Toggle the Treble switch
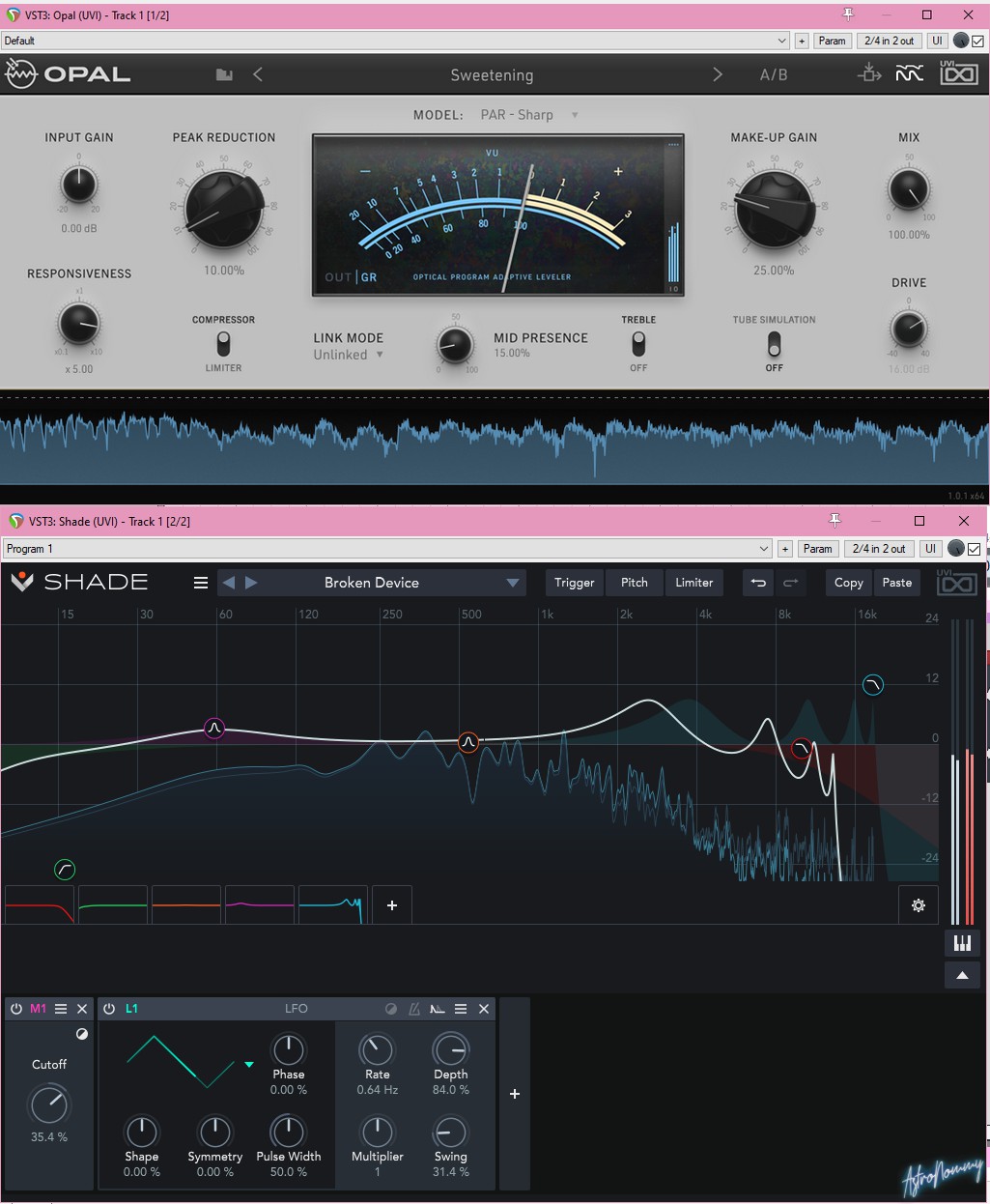This screenshot has height=1204, width=990. (638, 344)
